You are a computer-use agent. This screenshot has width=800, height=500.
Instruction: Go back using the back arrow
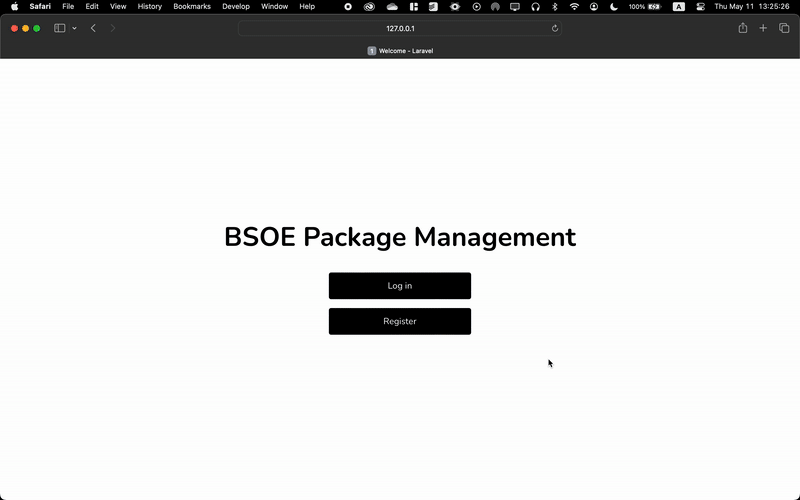coord(93,28)
